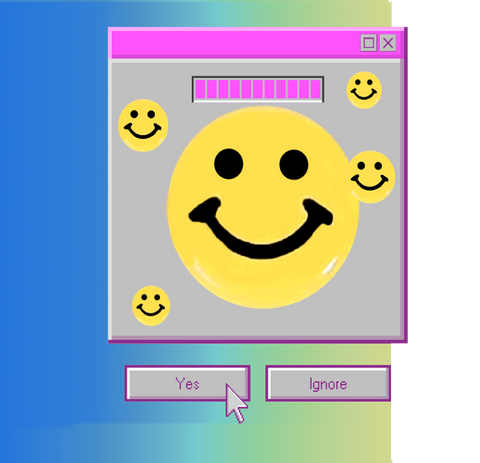480x463 pixels.
Task: Click the pink progress bar
Action: (x=258, y=89)
